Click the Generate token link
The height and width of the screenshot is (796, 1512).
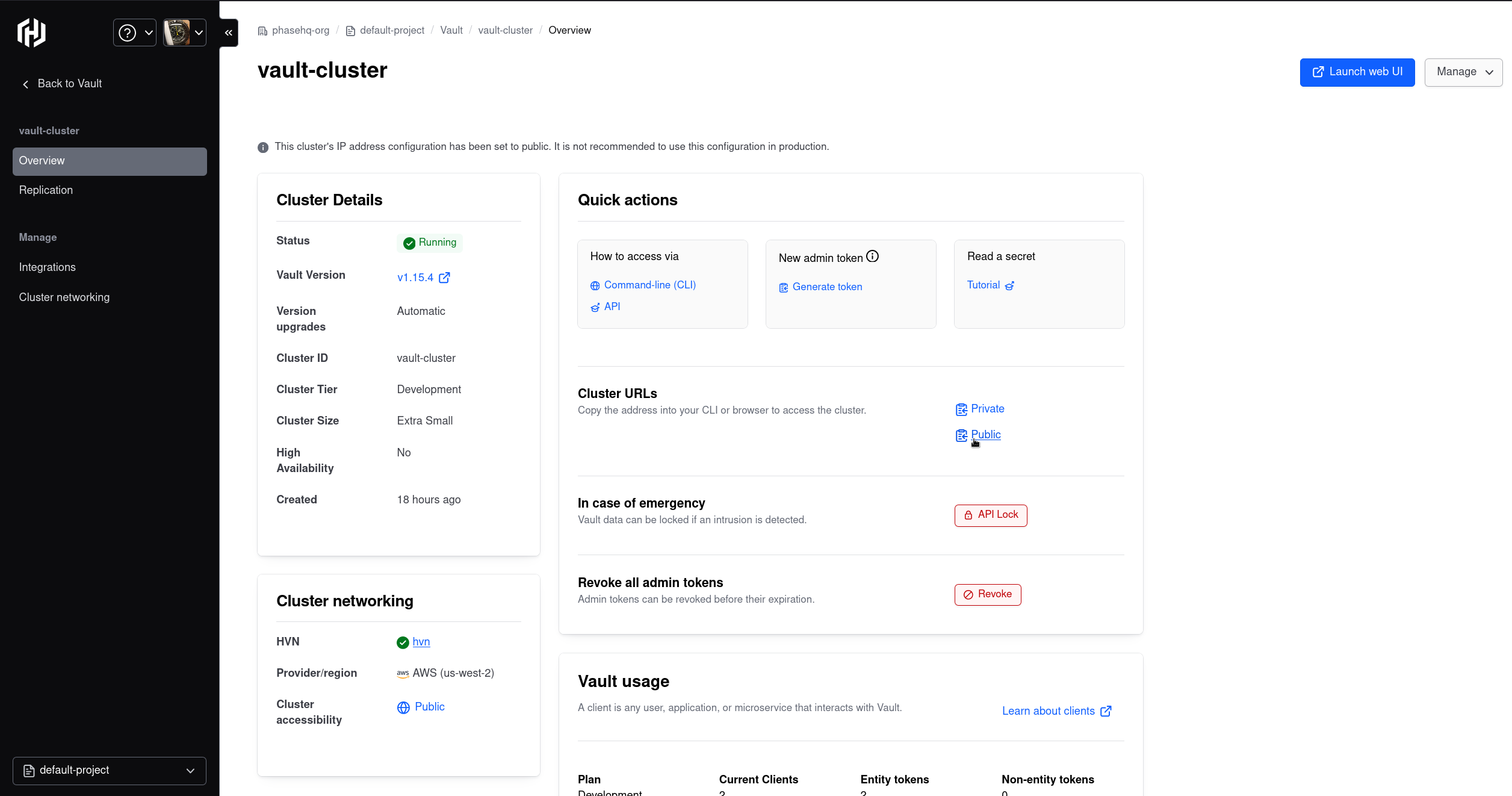point(827,287)
